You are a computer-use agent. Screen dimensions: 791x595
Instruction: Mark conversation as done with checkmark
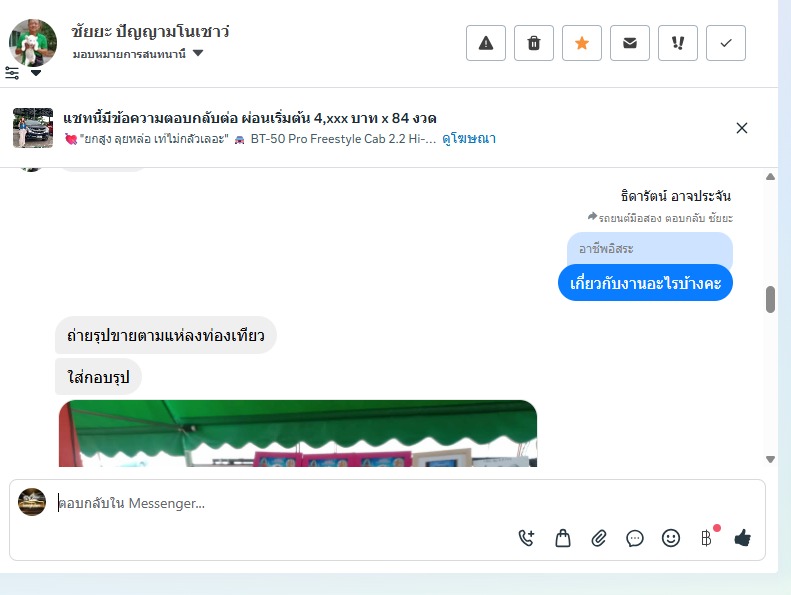point(725,43)
